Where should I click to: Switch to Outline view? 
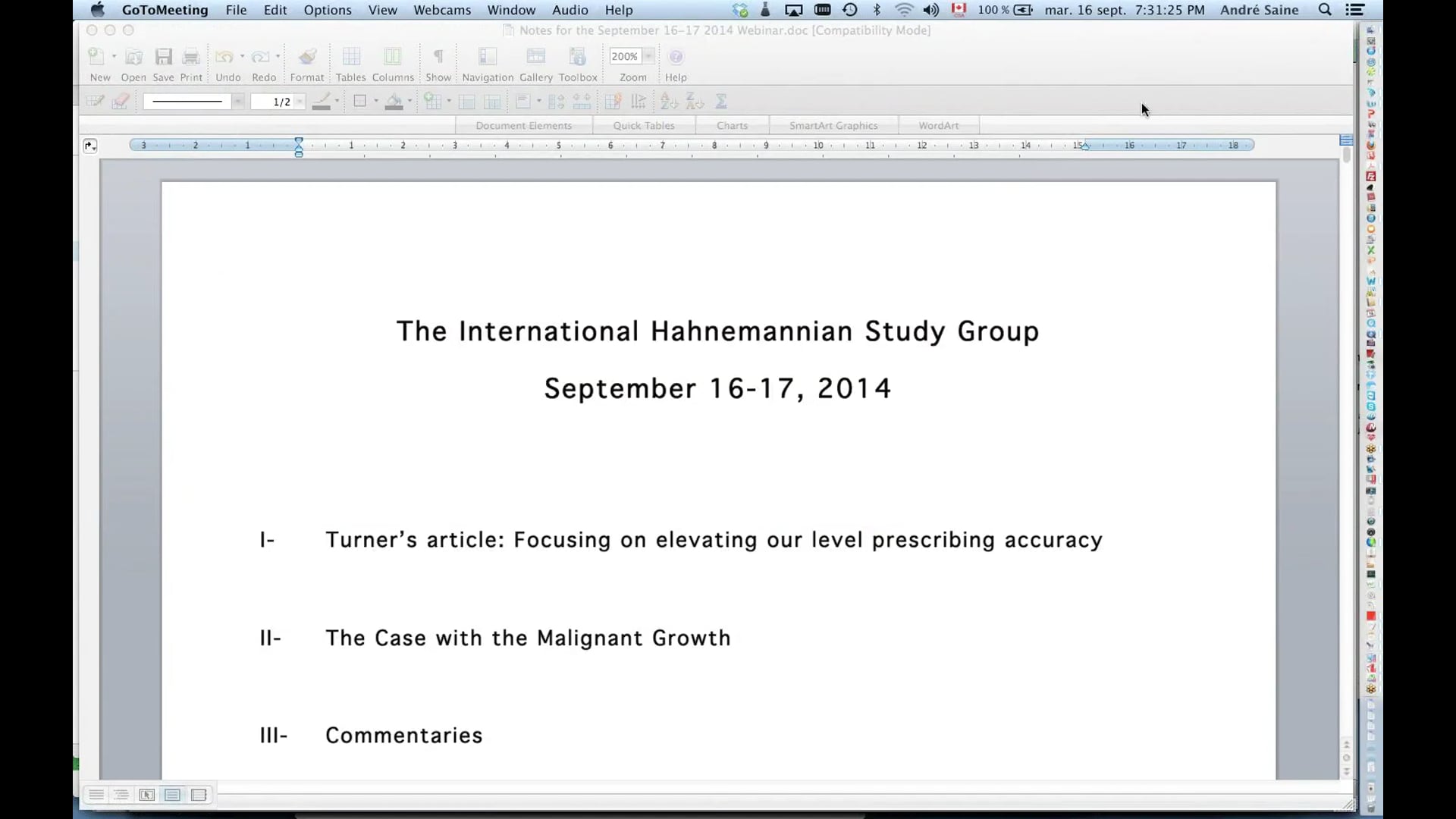click(121, 794)
